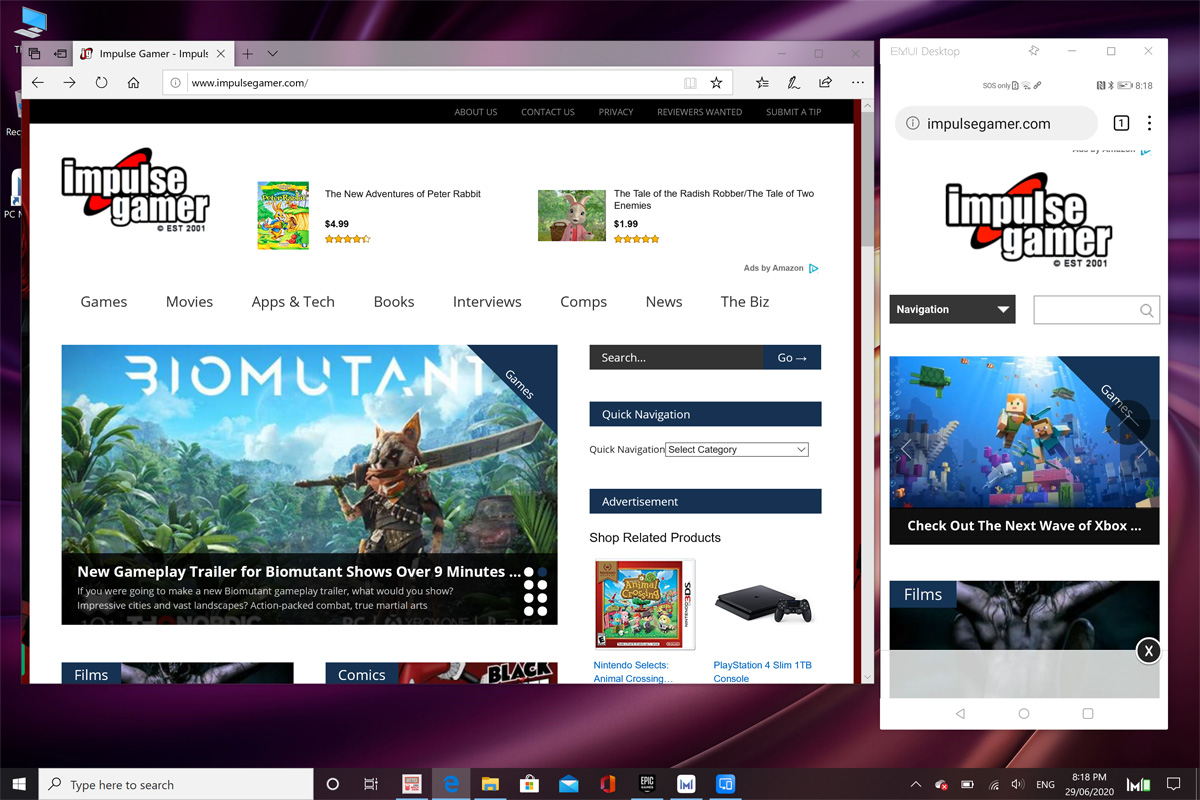
Task: Open three-dot menu in EMUI browser
Action: click(1149, 123)
